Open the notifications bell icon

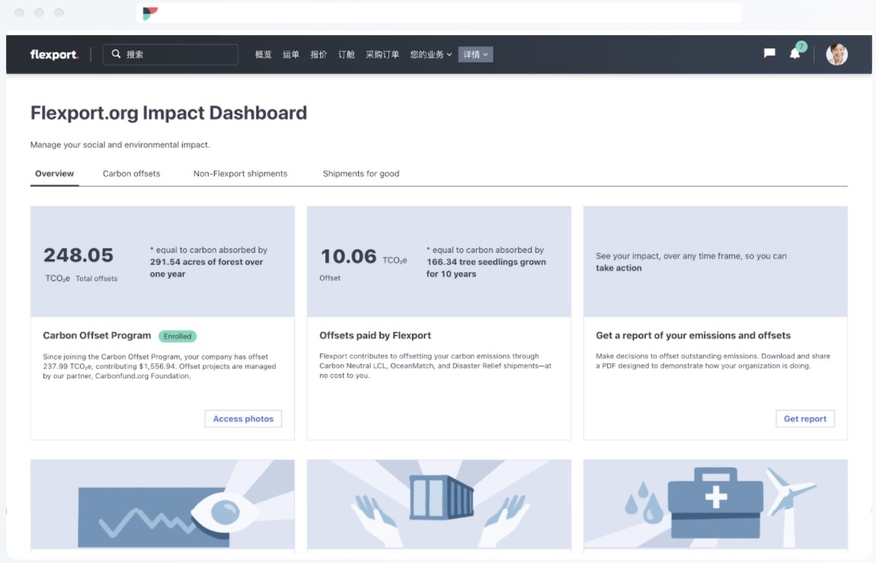coord(794,54)
